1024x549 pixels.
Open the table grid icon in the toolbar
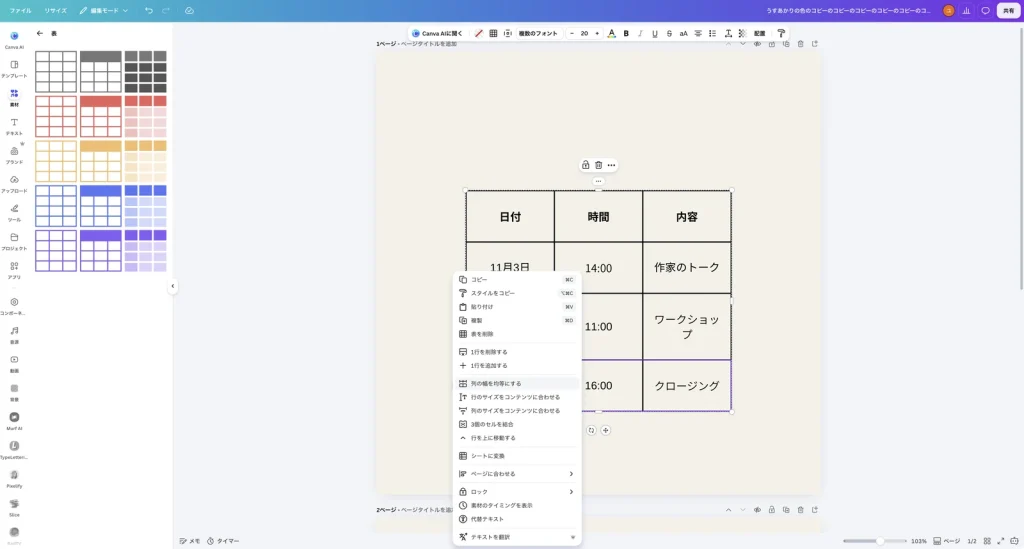click(493, 33)
